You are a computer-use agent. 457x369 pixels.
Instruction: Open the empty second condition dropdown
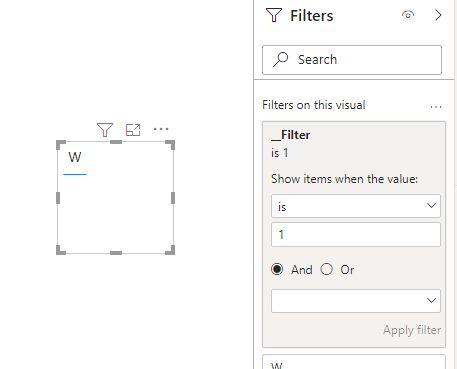tap(356, 301)
